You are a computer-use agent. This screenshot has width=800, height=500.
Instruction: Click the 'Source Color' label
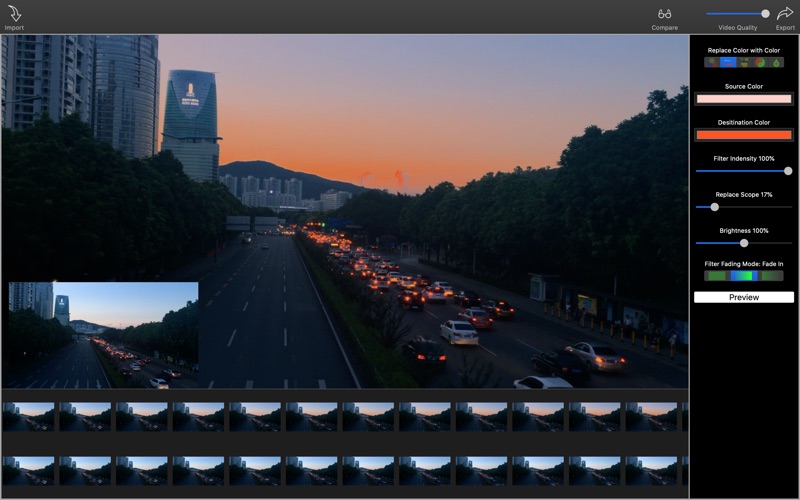pos(744,86)
